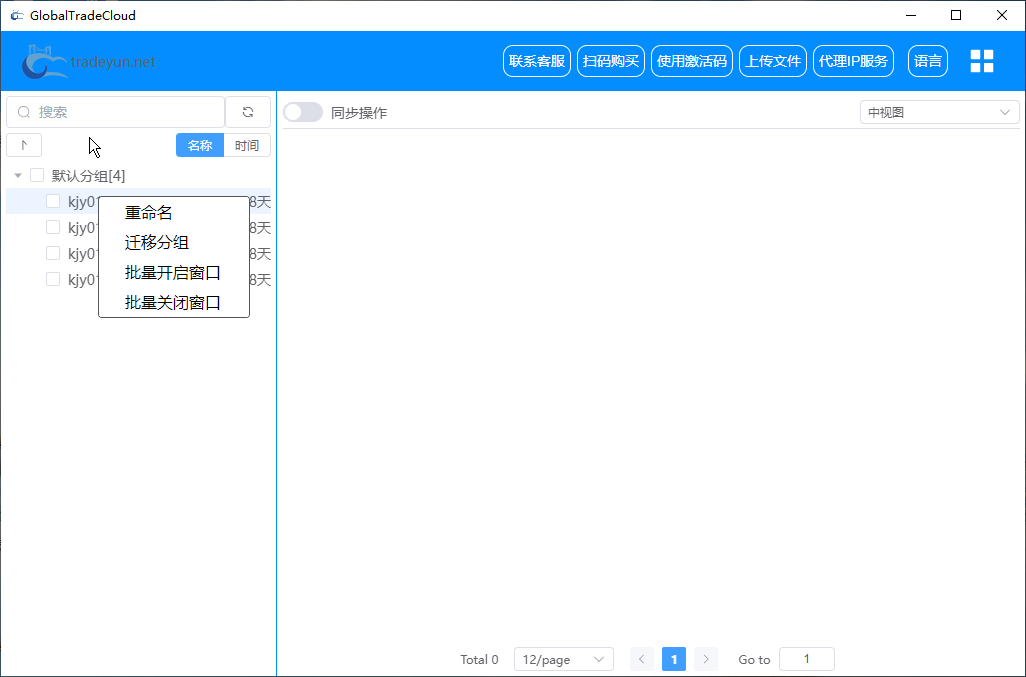Click the Go to page input field
This screenshot has height=677, width=1026.
[806, 659]
